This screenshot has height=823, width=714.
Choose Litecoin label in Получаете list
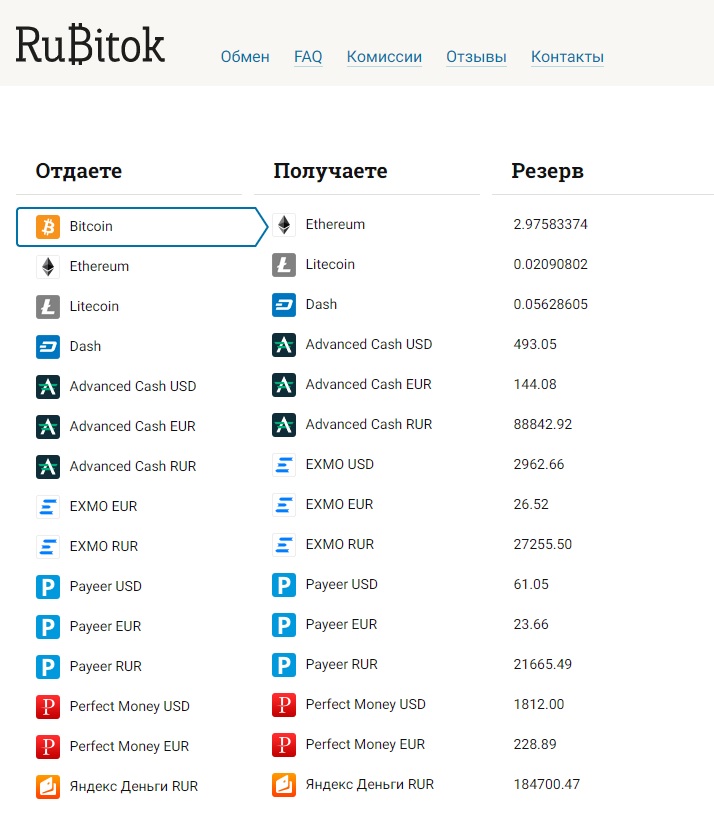click(x=330, y=264)
